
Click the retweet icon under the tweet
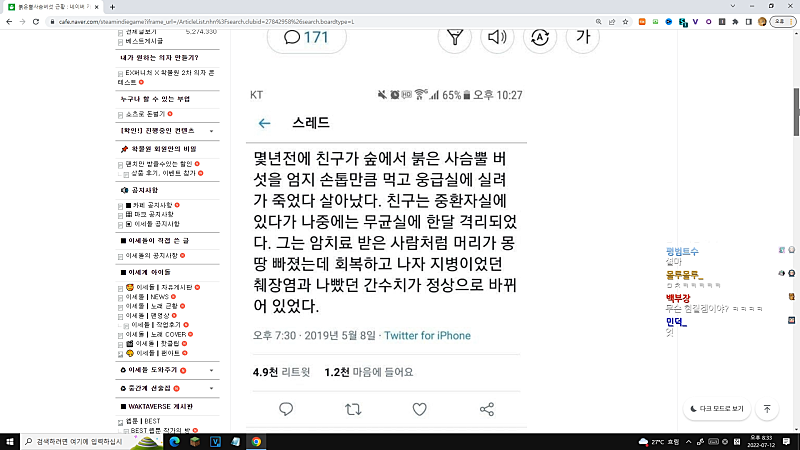(x=353, y=409)
